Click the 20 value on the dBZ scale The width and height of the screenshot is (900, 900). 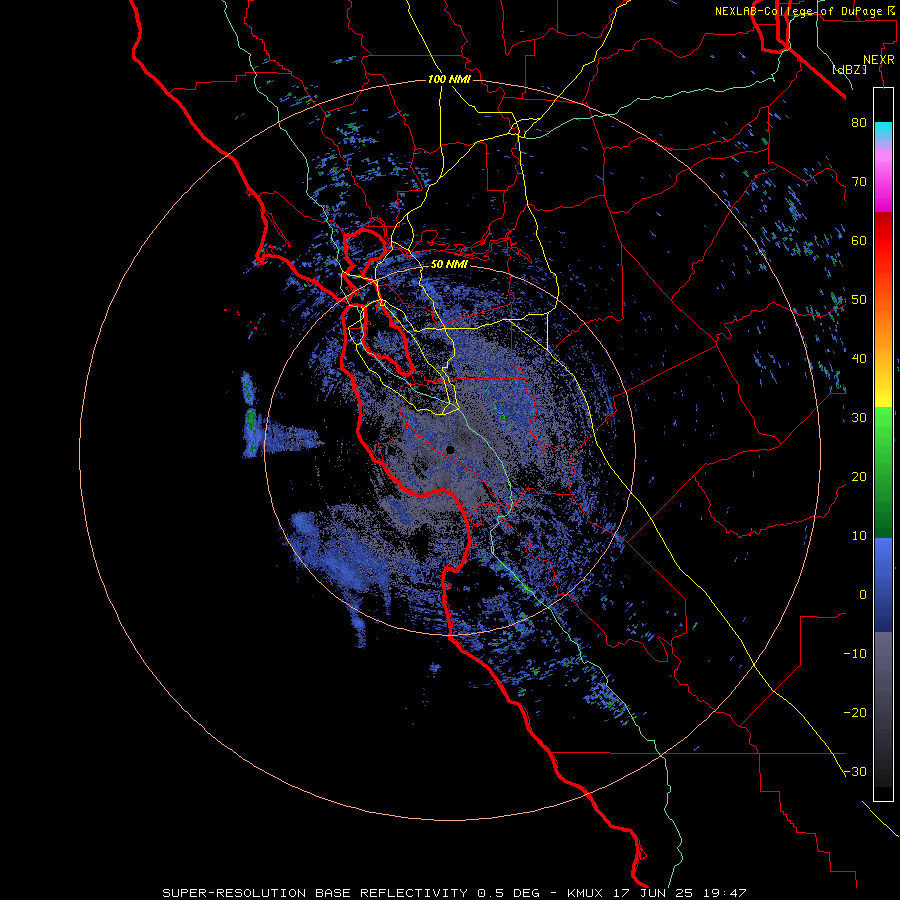pos(859,476)
